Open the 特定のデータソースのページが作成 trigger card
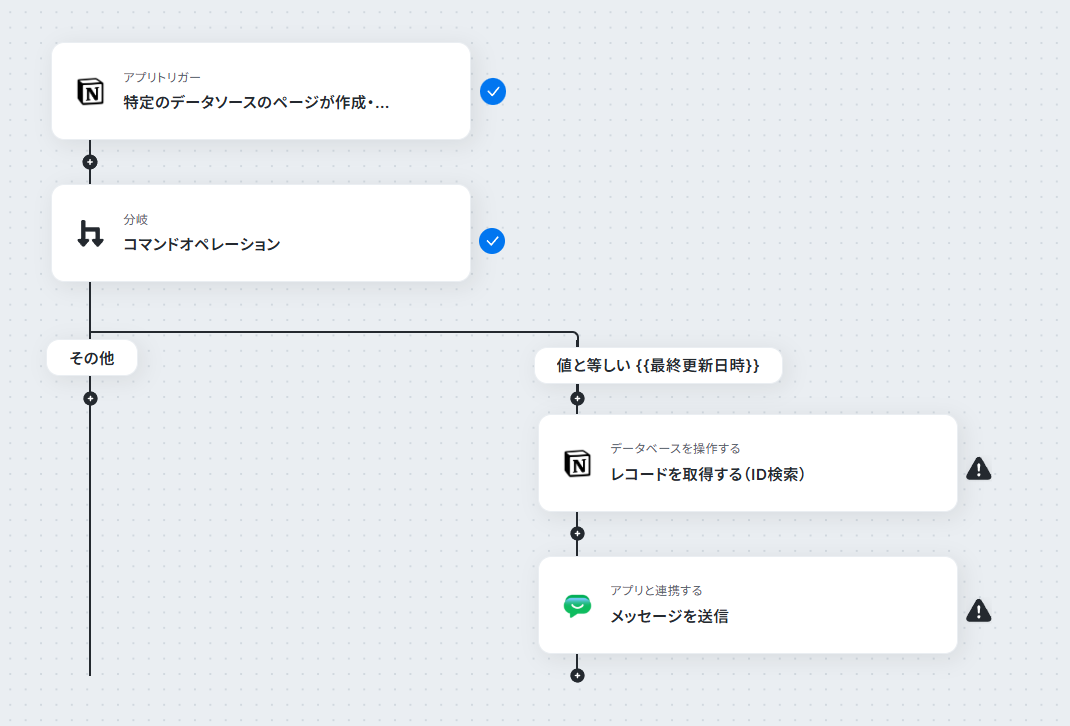The height and width of the screenshot is (726, 1070). (261, 91)
